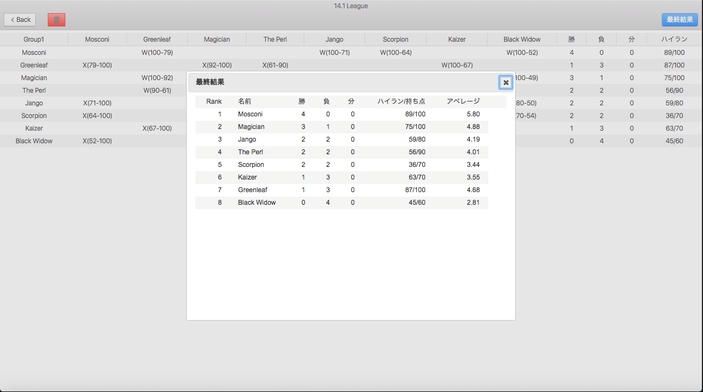
Task: Click Scorpion row label in league table
Action: (x=34, y=115)
